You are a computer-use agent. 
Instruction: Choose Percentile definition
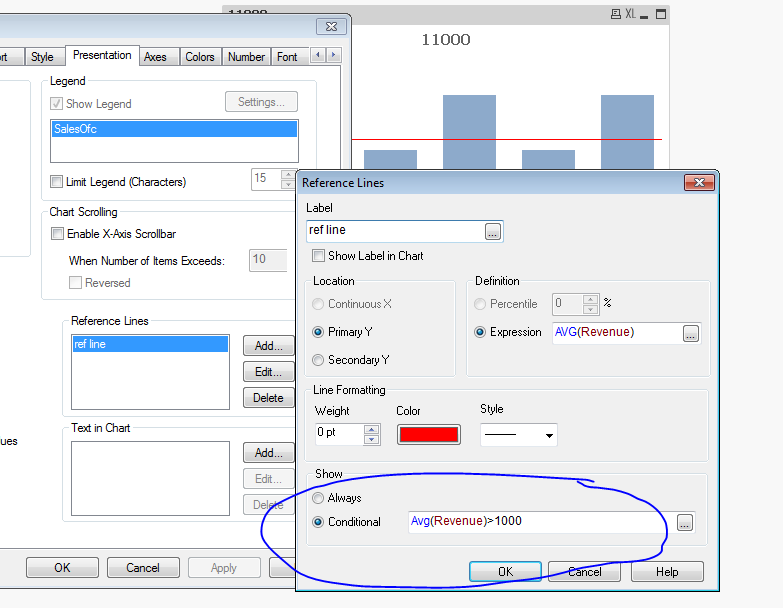(479, 304)
